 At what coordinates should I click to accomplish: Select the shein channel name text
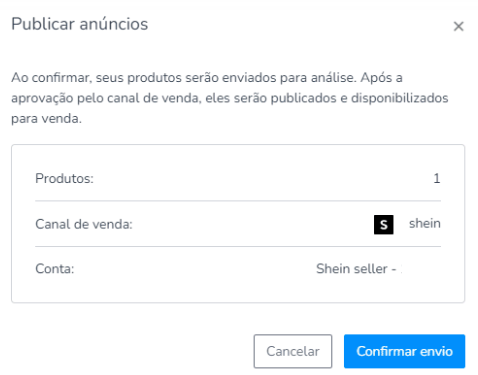point(425,223)
